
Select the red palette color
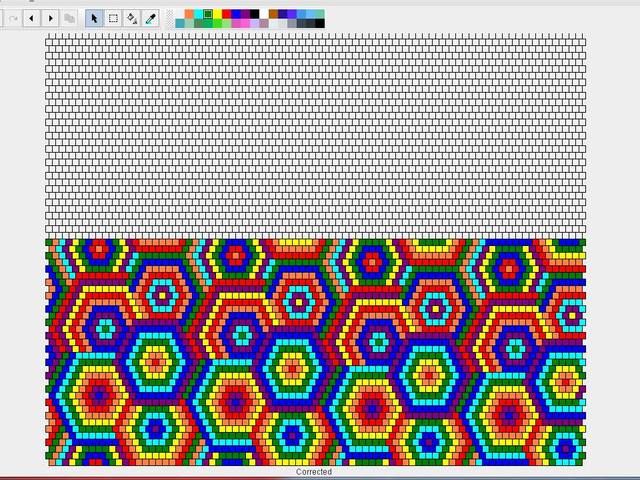[226, 13]
